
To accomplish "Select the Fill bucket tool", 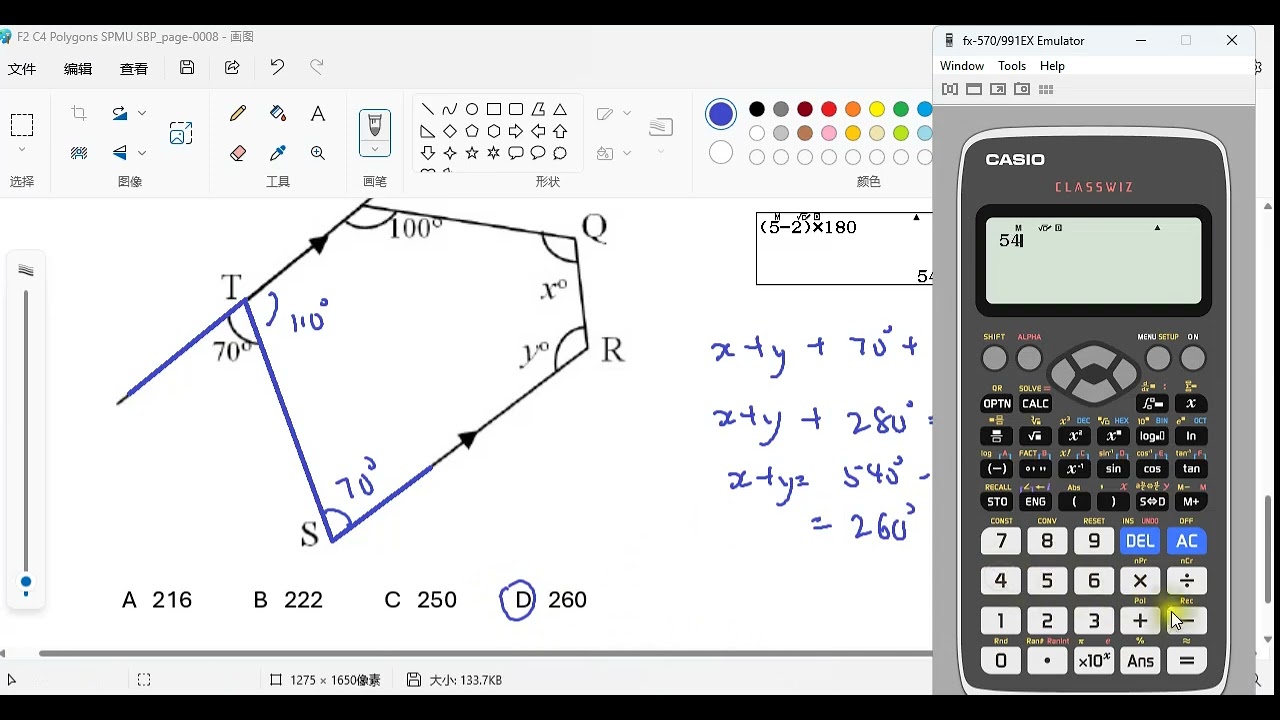I will point(278,114).
